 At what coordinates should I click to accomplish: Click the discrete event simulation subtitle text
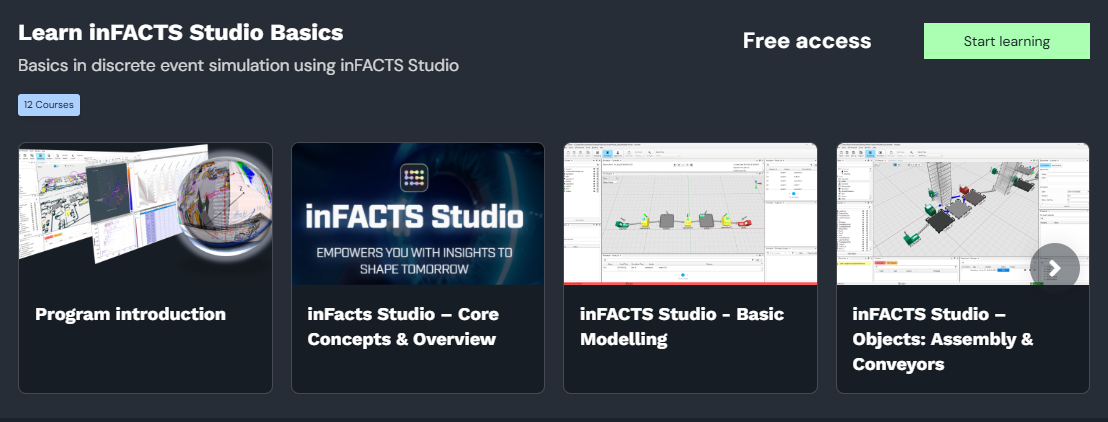click(x=238, y=66)
